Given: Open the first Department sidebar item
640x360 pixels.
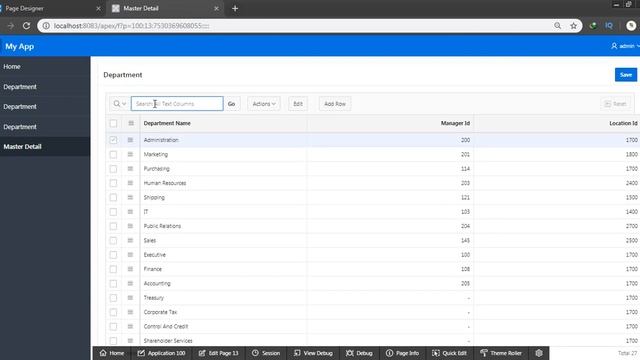Looking at the screenshot, I should point(45,87).
